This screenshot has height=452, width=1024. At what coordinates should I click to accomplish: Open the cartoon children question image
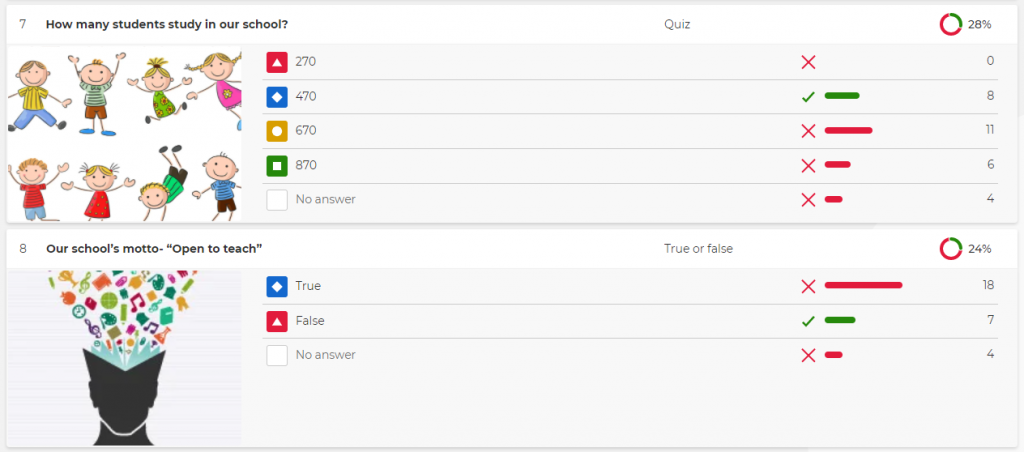(125, 134)
